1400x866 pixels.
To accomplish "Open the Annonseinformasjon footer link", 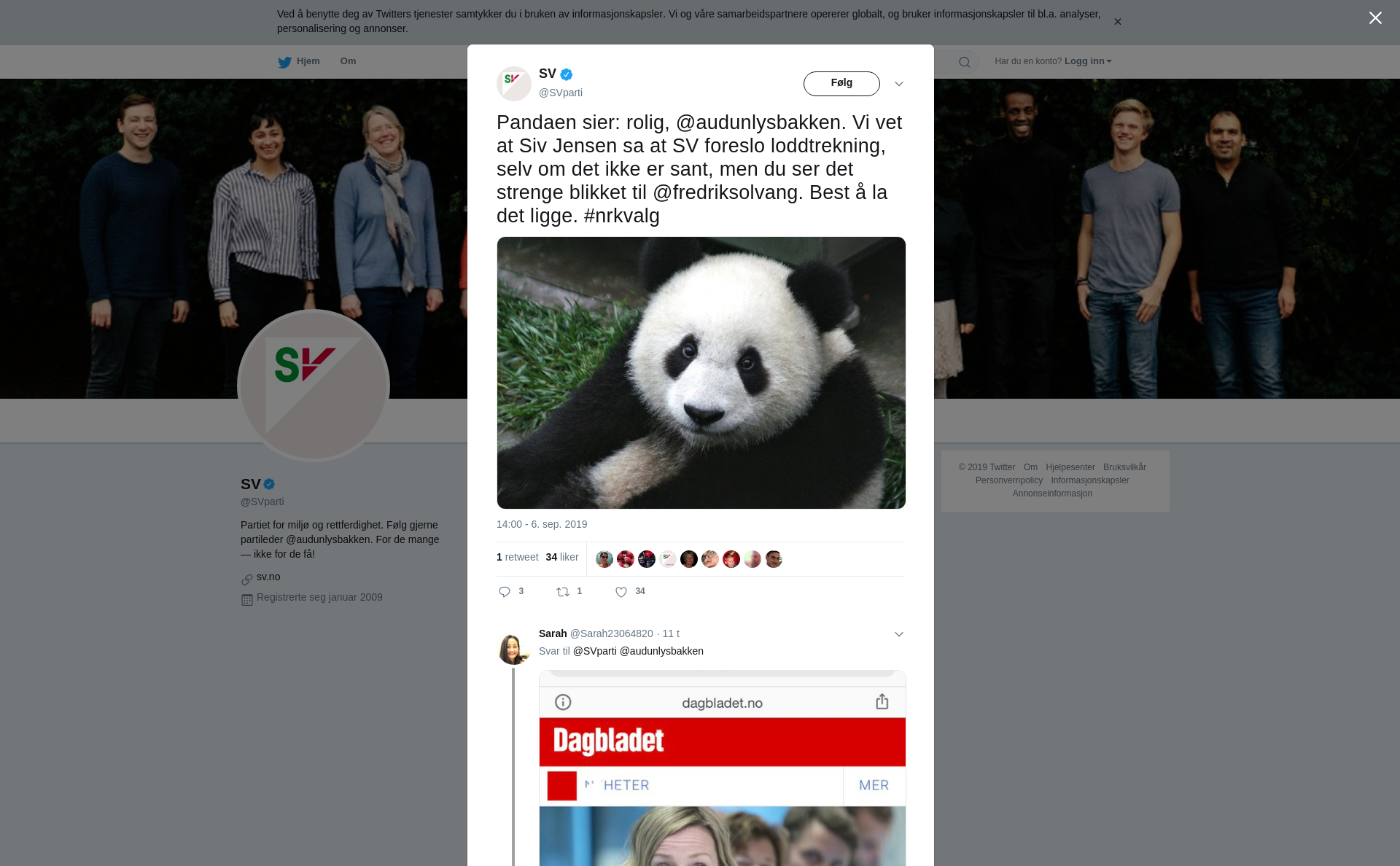I will [1052, 494].
